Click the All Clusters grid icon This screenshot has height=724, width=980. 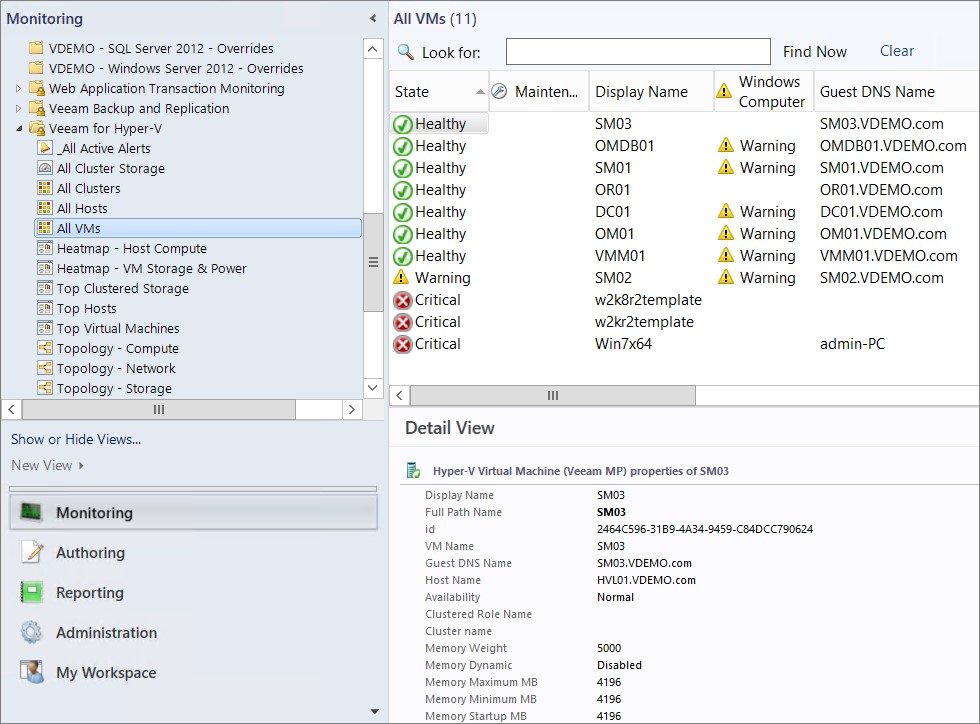pos(45,188)
